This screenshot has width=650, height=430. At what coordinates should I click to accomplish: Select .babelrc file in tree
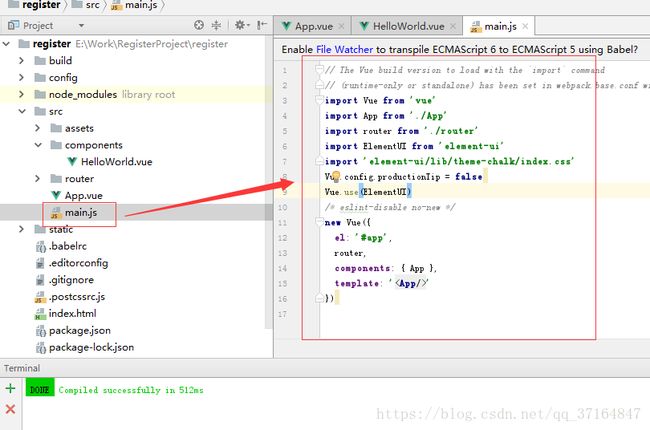point(68,246)
